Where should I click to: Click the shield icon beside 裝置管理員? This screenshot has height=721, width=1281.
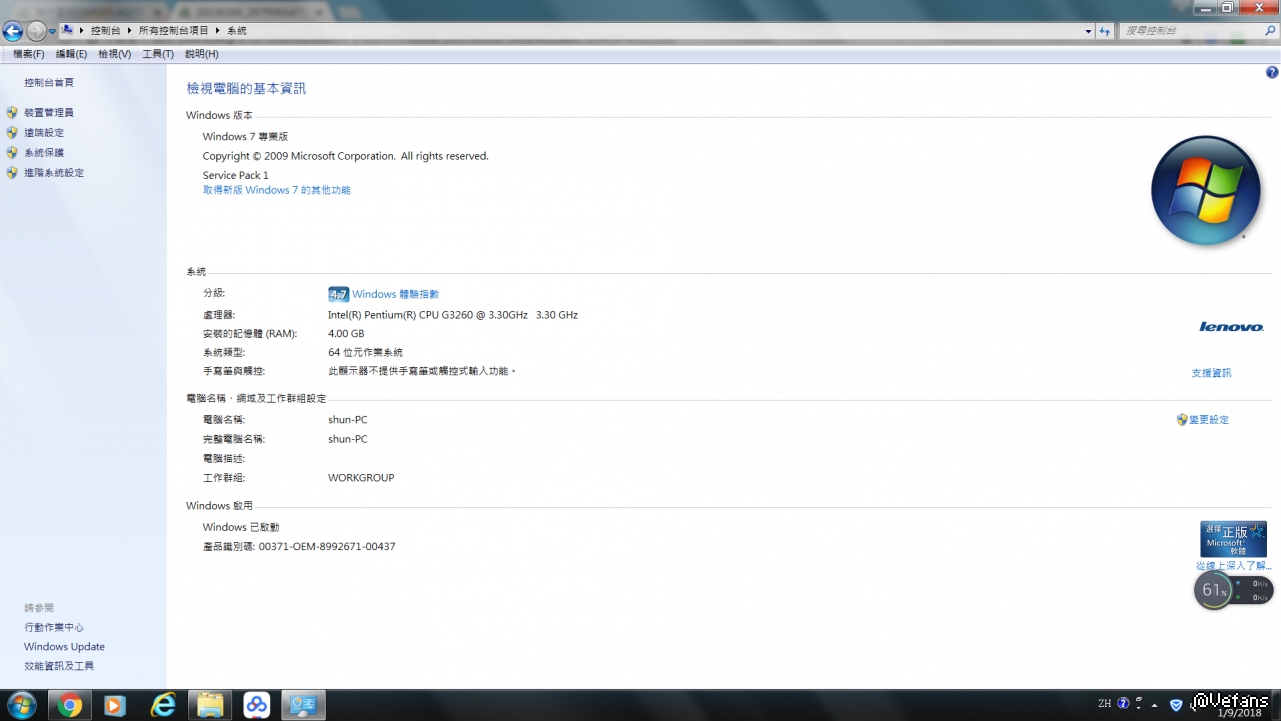click(x=12, y=113)
